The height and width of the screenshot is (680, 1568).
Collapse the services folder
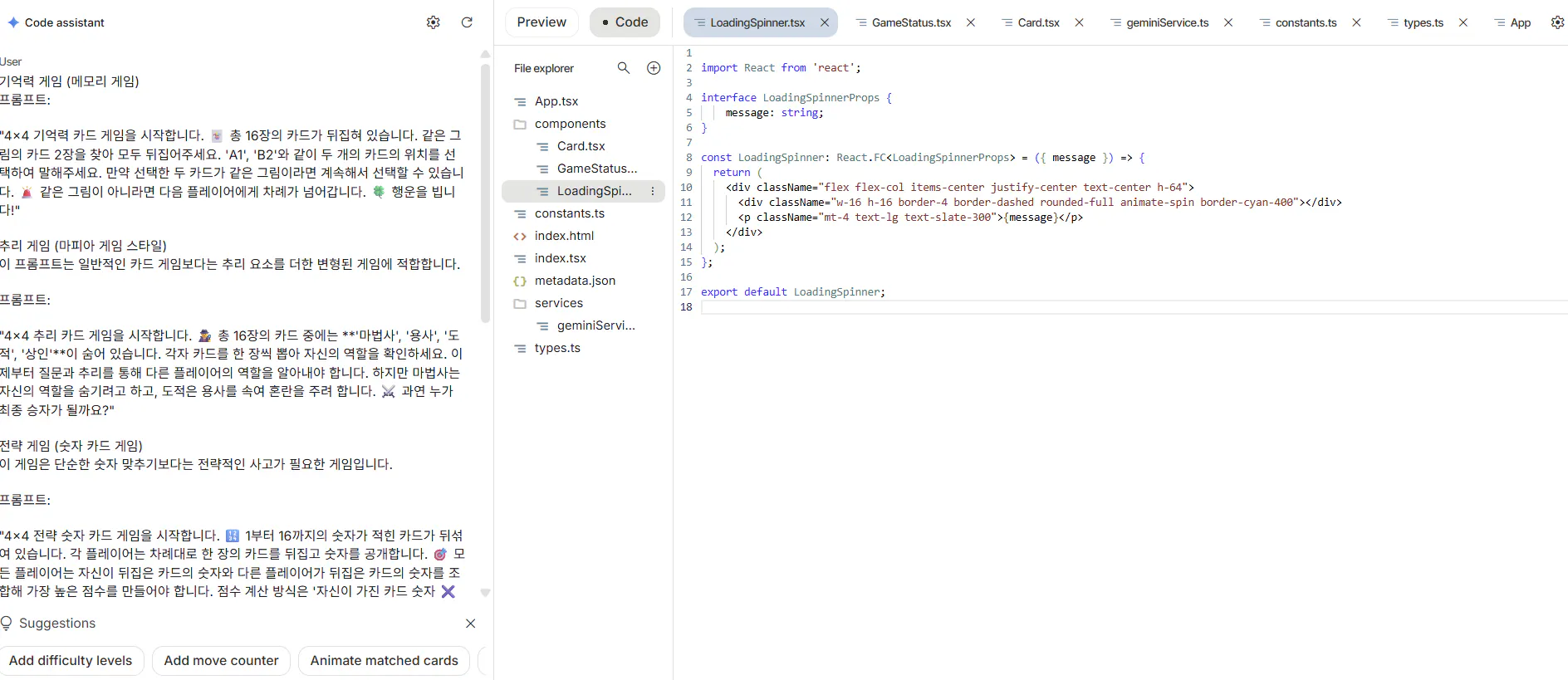click(x=558, y=303)
